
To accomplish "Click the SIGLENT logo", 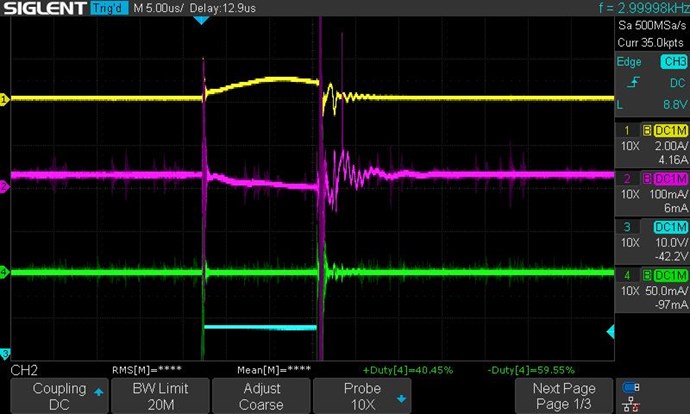I will coord(44,8).
